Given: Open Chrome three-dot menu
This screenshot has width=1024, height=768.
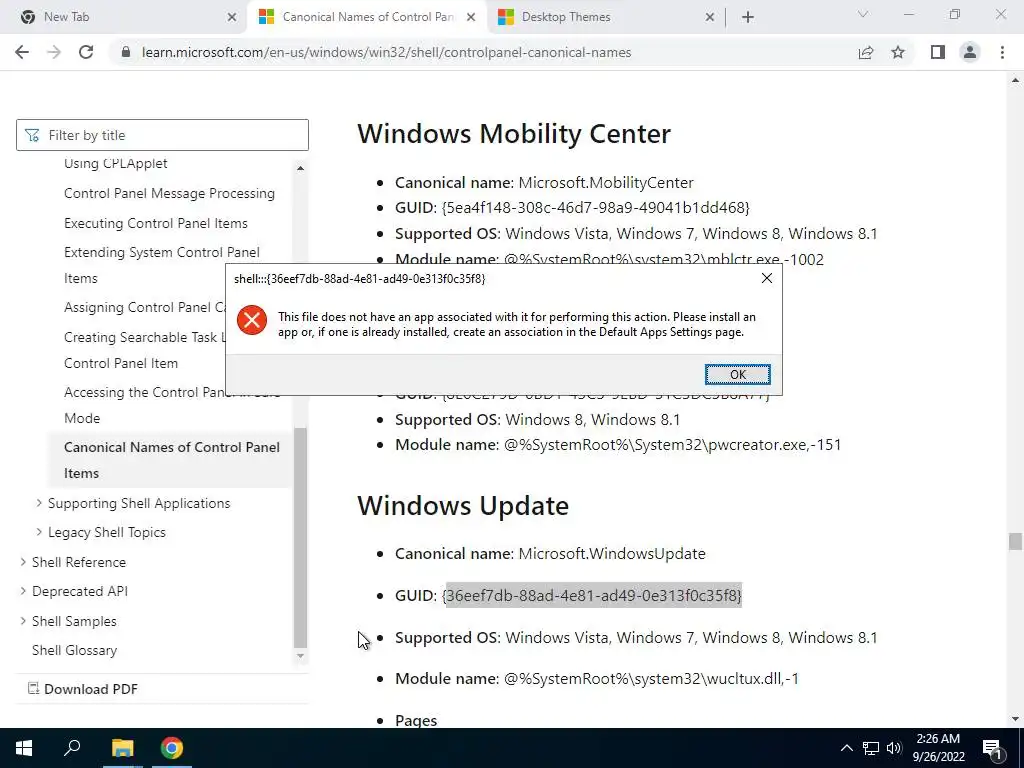Looking at the screenshot, I should click(1002, 52).
